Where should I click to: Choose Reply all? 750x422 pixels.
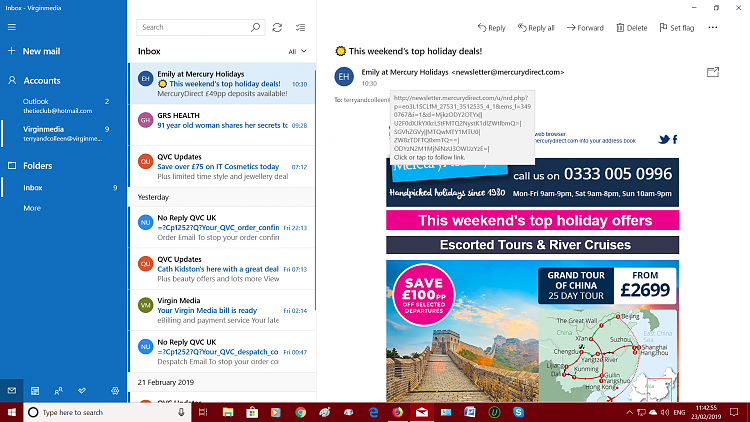(x=536, y=28)
